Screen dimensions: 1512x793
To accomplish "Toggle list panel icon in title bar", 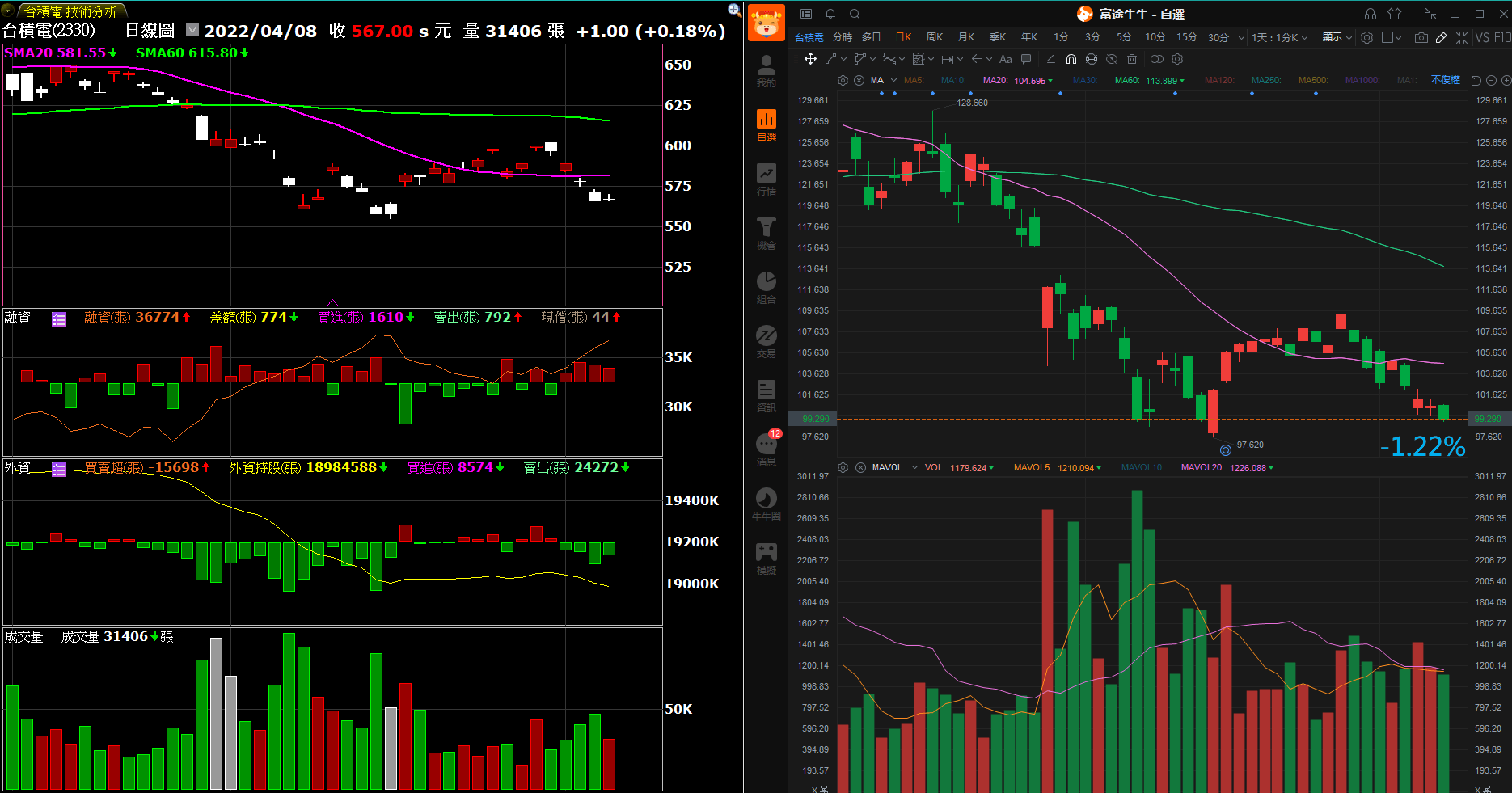I will pyautogui.click(x=805, y=14).
